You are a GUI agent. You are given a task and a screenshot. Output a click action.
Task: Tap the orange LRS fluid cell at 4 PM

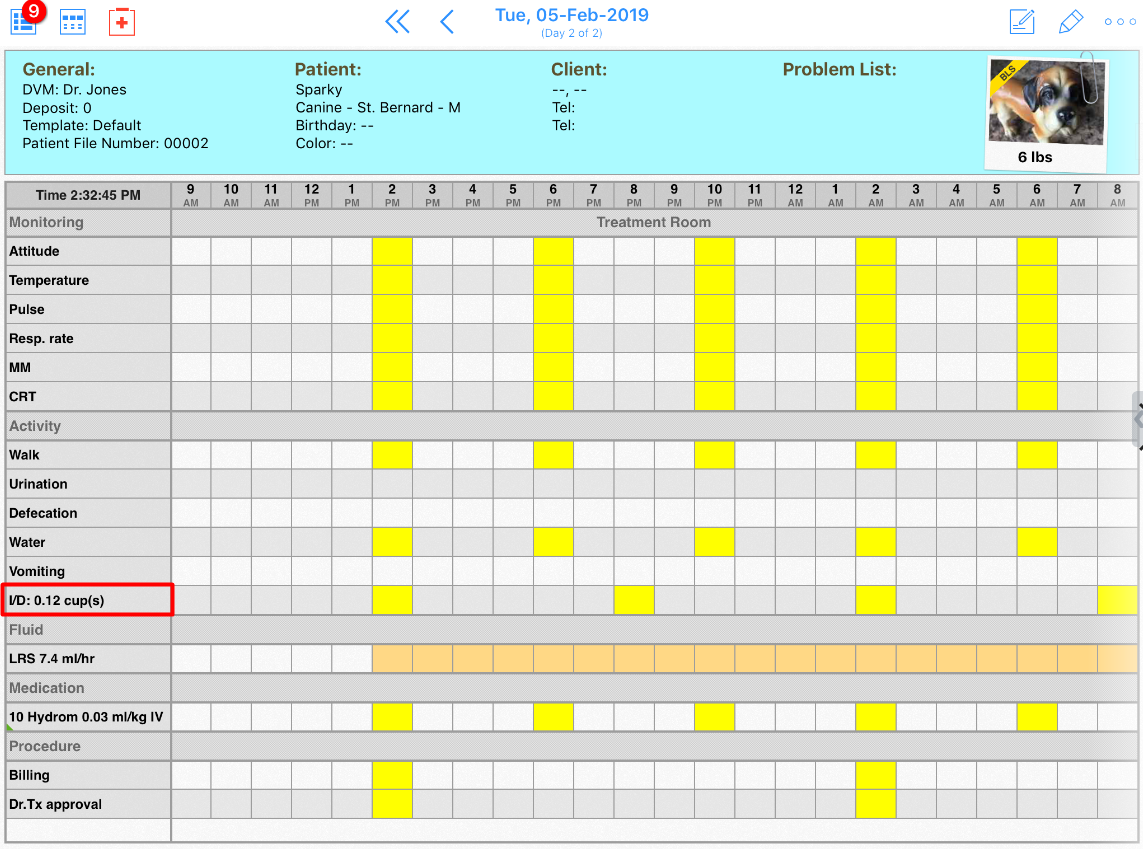(x=473, y=659)
